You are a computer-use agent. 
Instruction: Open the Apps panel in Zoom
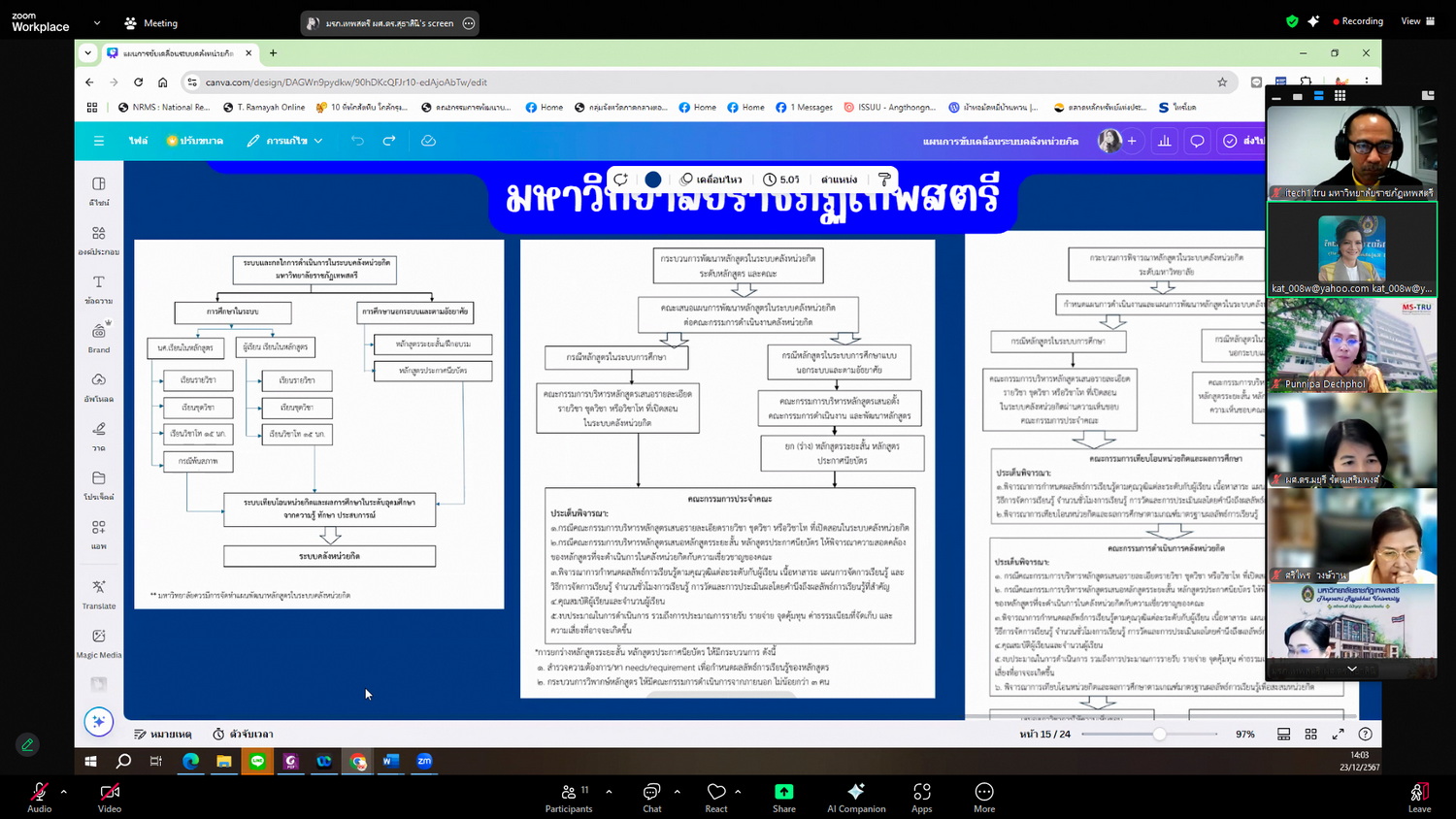[921, 797]
